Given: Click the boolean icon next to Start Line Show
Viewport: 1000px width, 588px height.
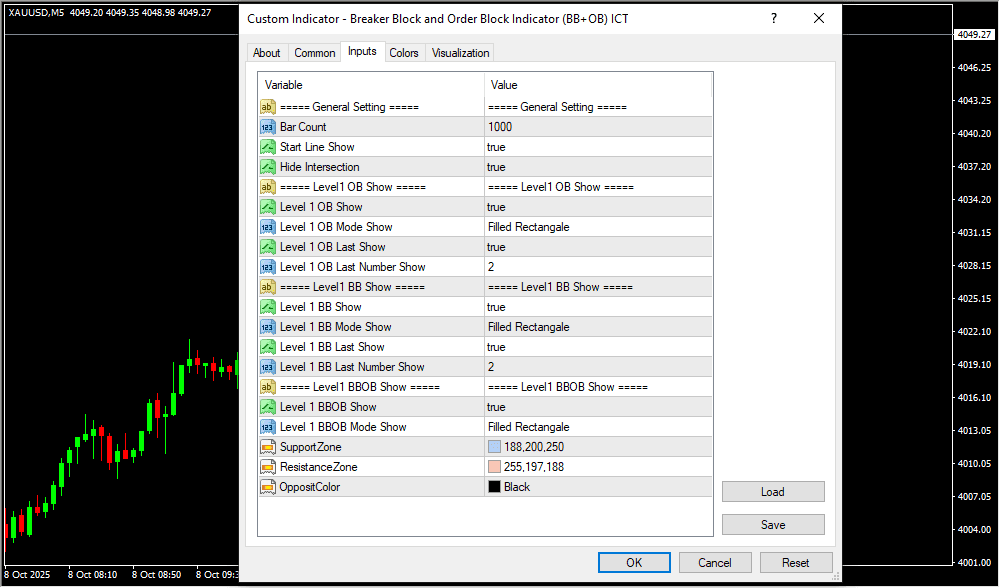Looking at the screenshot, I should tap(268, 147).
